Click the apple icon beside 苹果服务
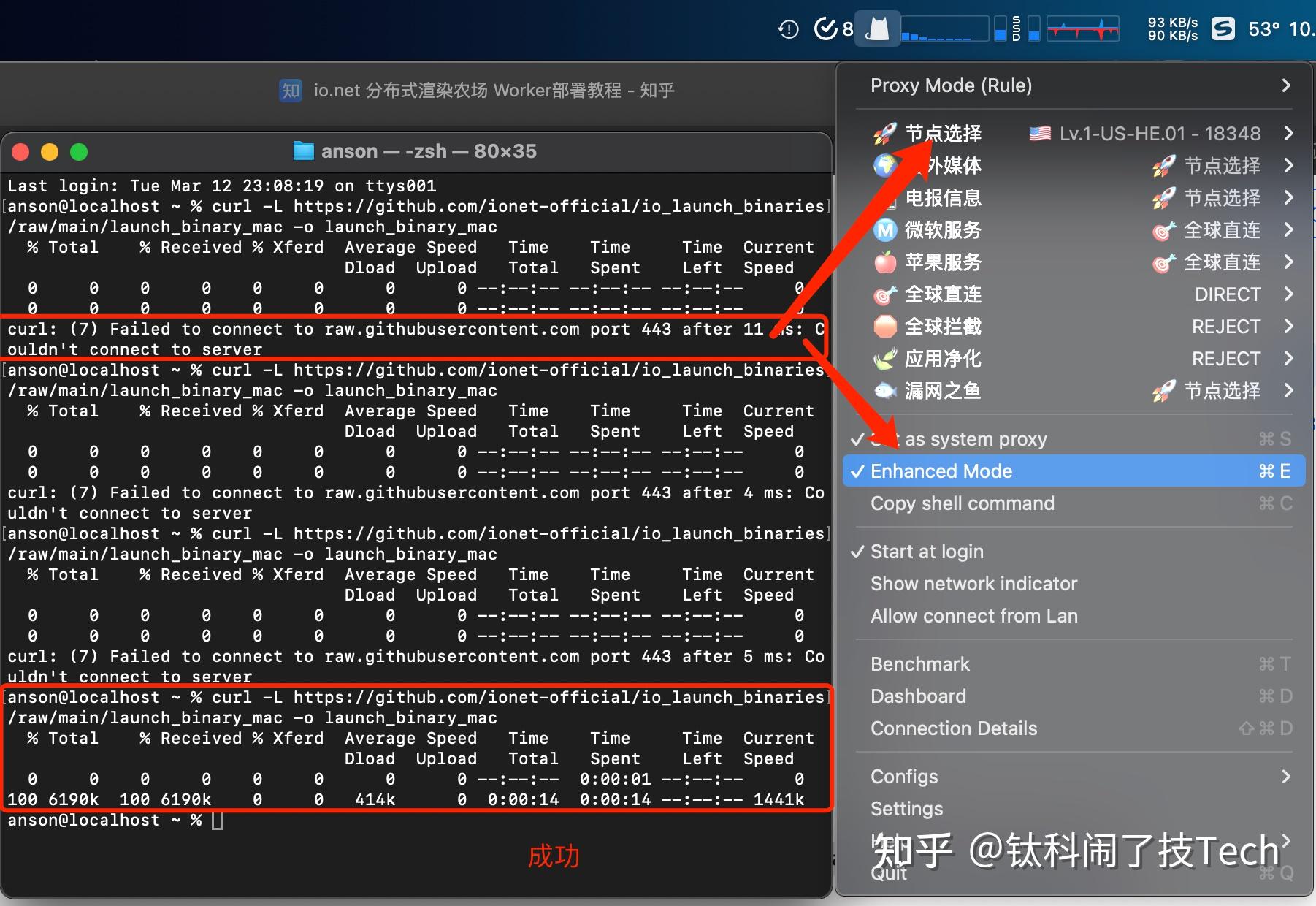The image size is (1316, 906). click(885, 262)
